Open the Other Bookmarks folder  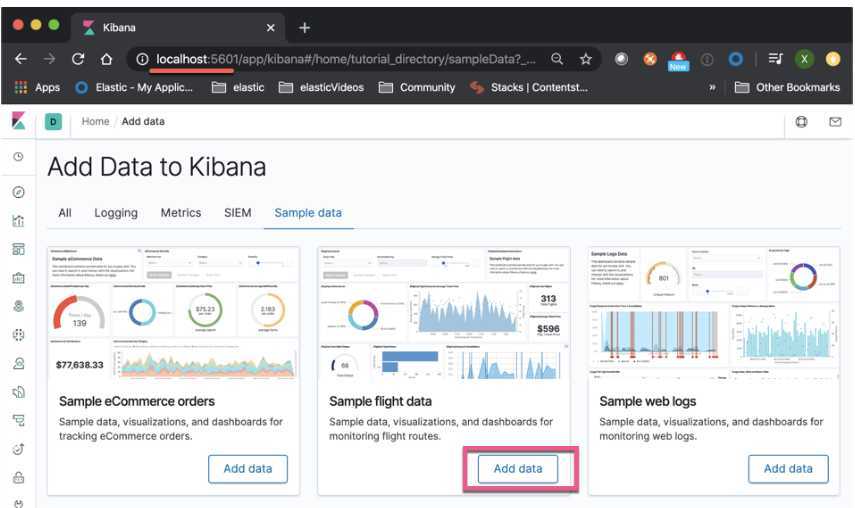pos(787,87)
